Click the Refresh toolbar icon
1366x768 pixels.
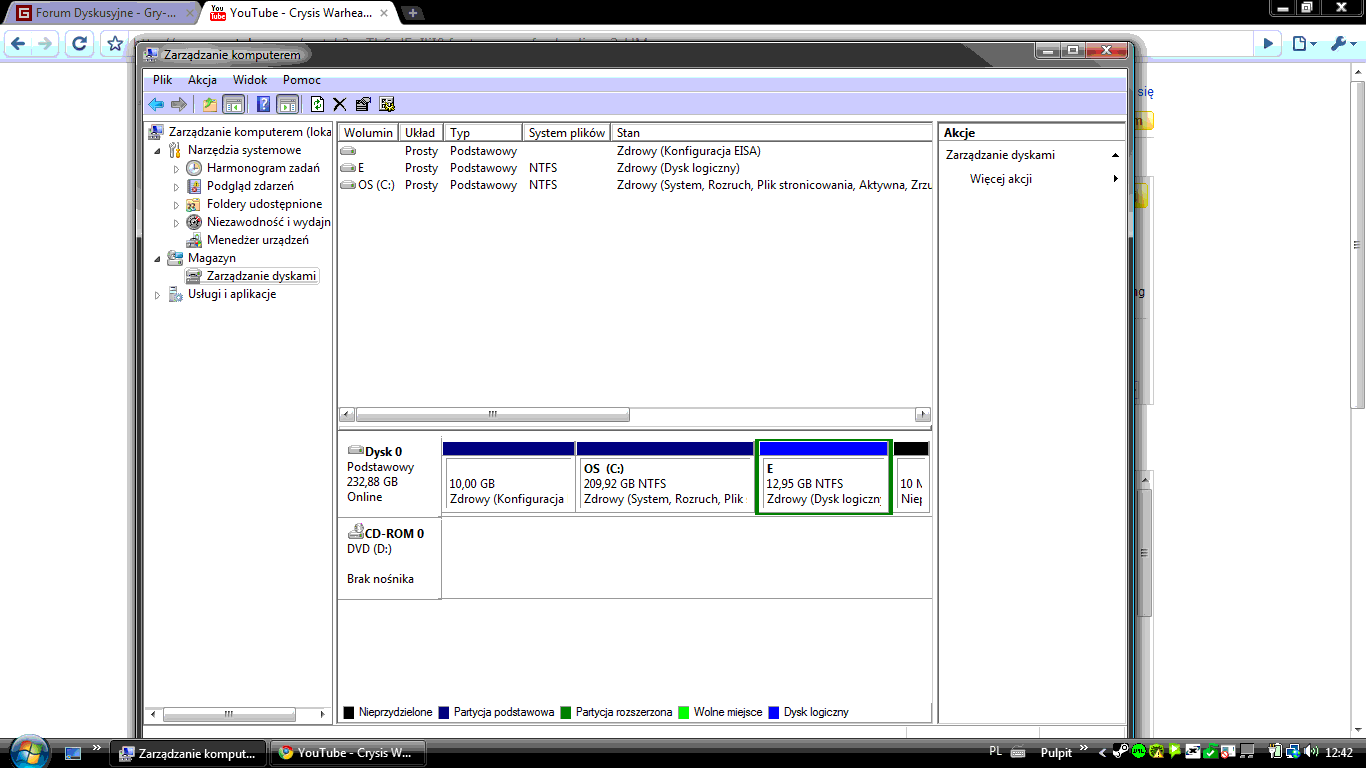coord(318,104)
